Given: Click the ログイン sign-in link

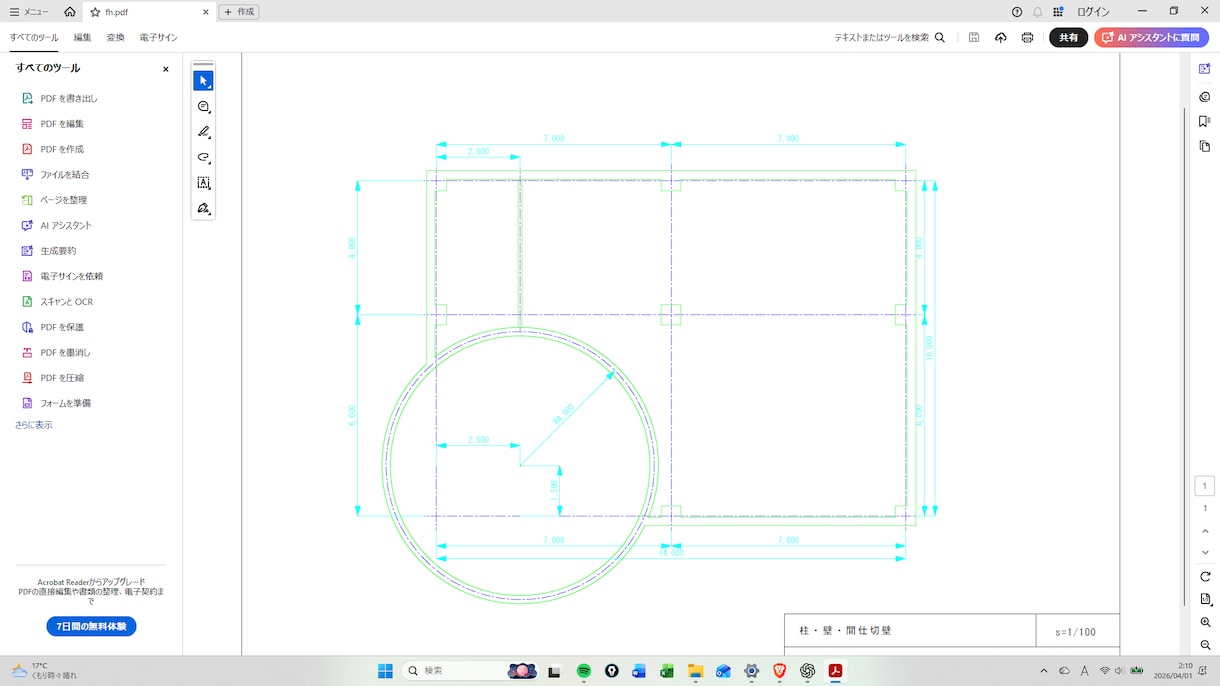Looking at the screenshot, I should [1093, 12].
